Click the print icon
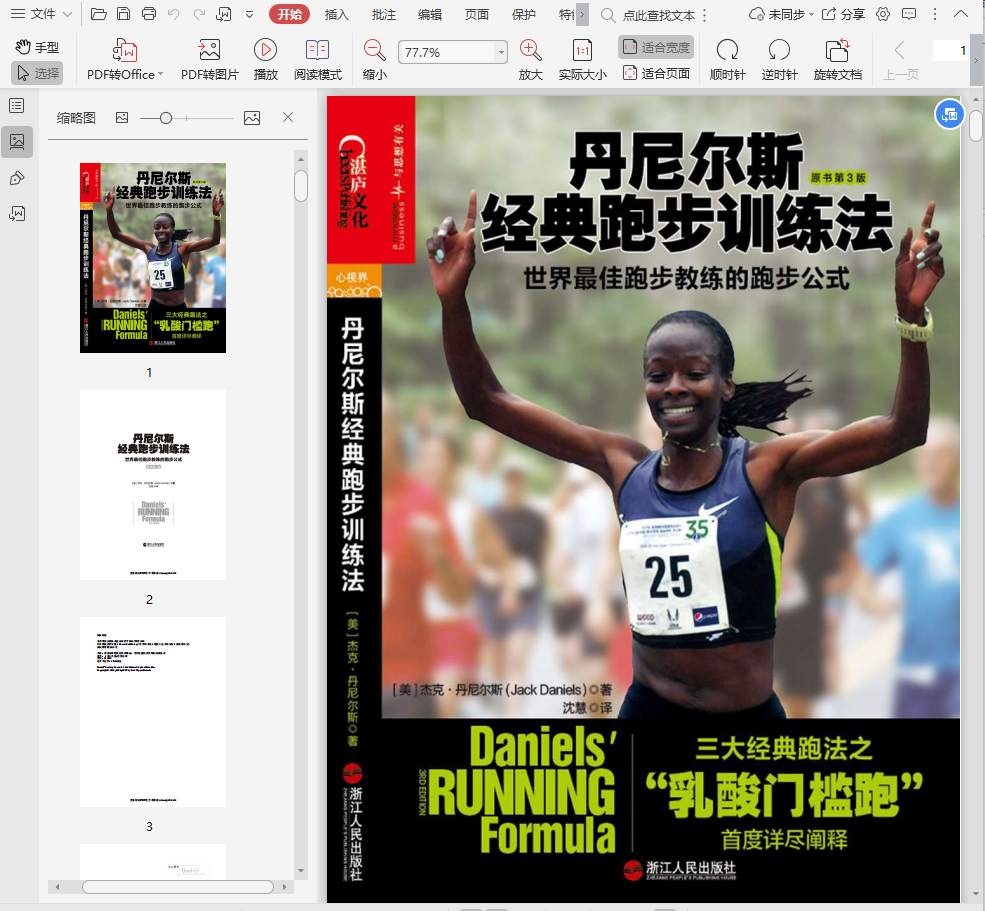The height and width of the screenshot is (911, 985). point(149,14)
